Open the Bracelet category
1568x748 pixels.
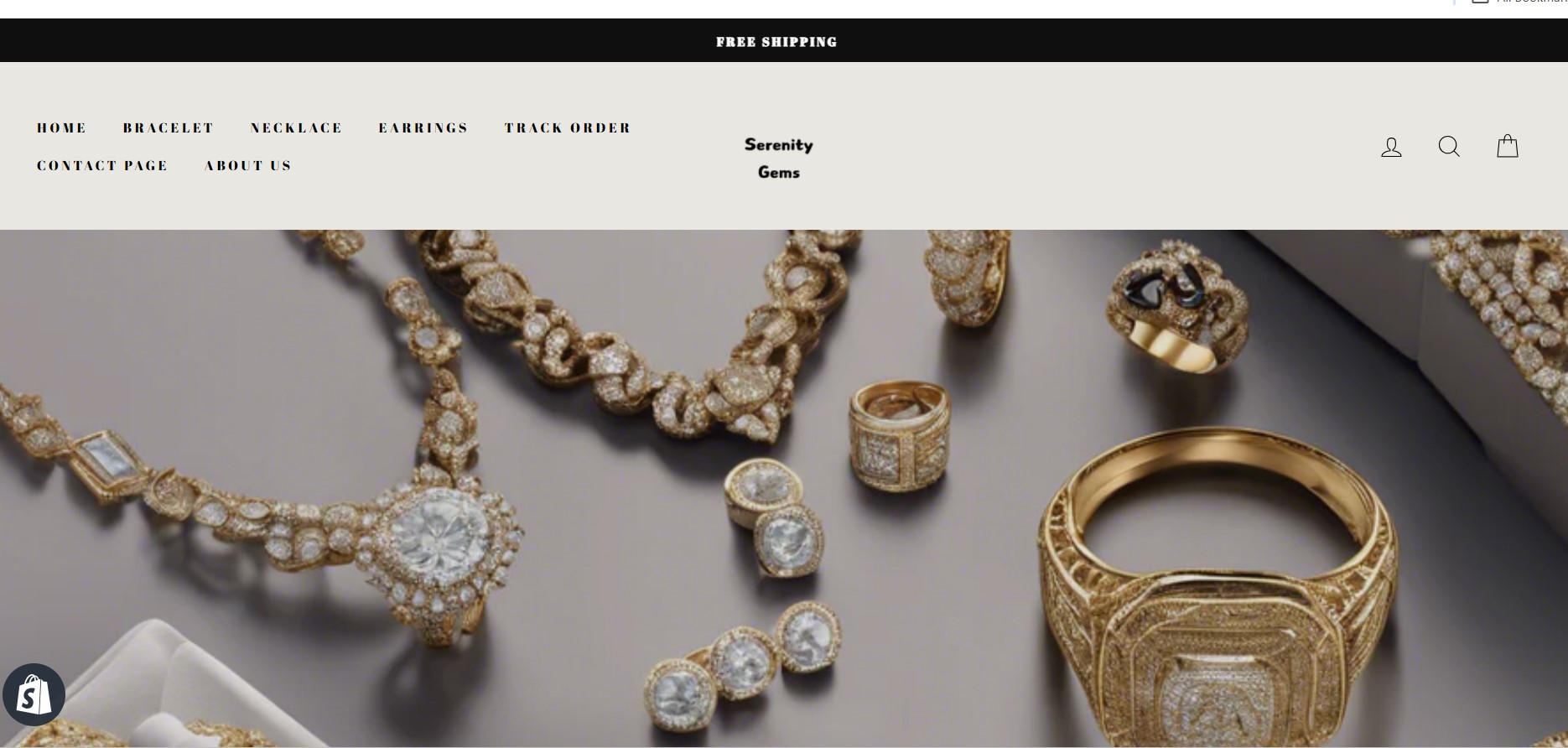[169, 127]
